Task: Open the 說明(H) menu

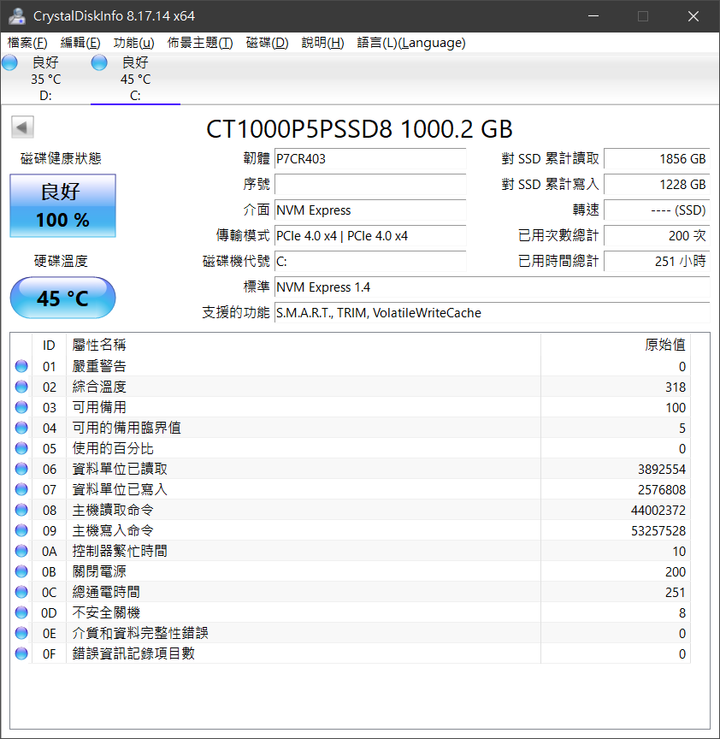Action: tap(323, 43)
